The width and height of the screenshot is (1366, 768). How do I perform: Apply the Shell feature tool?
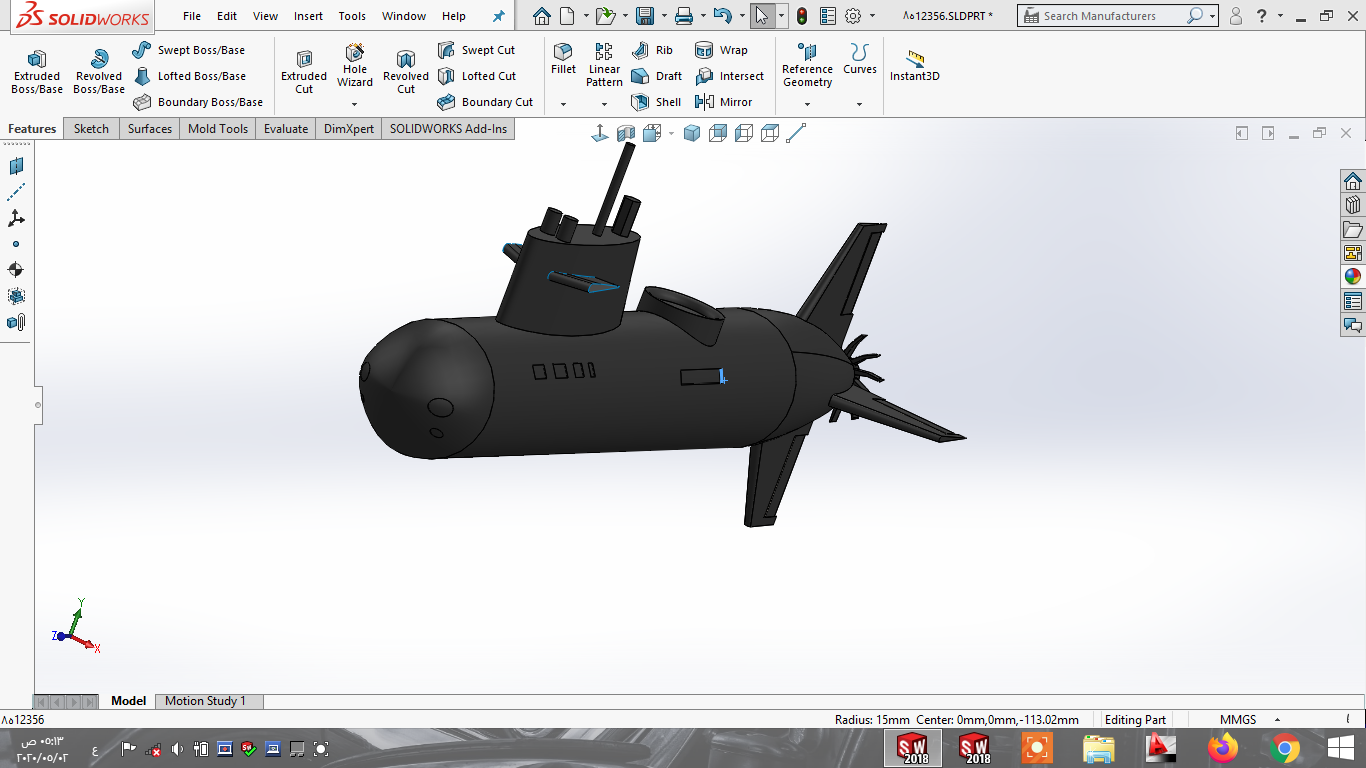click(656, 102)
